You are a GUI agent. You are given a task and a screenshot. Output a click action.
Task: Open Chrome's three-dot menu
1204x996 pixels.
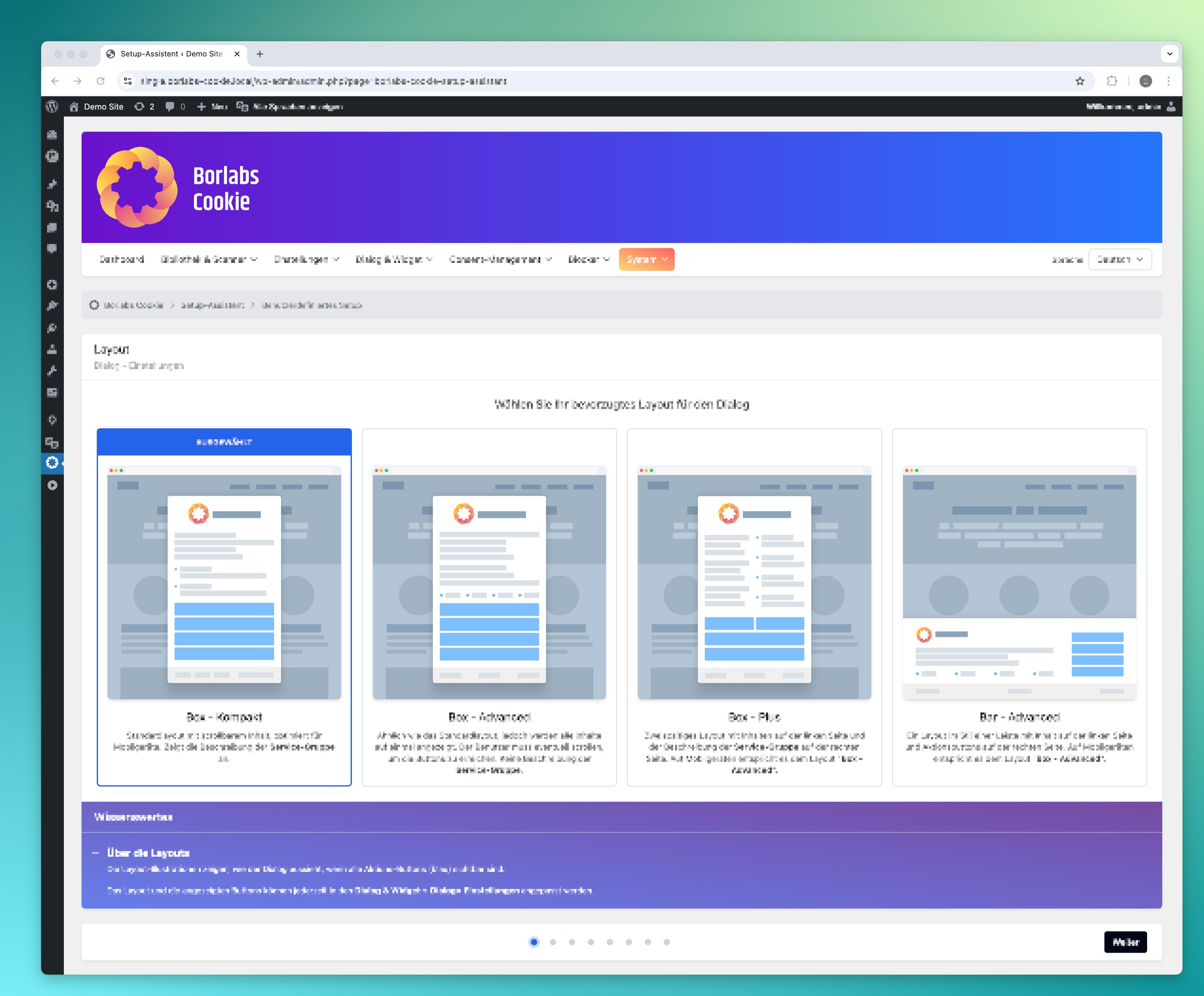(1169, 82)
